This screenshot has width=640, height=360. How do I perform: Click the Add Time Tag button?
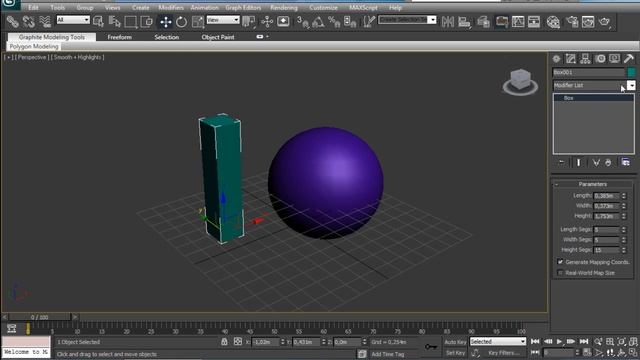tap(388, 354)
